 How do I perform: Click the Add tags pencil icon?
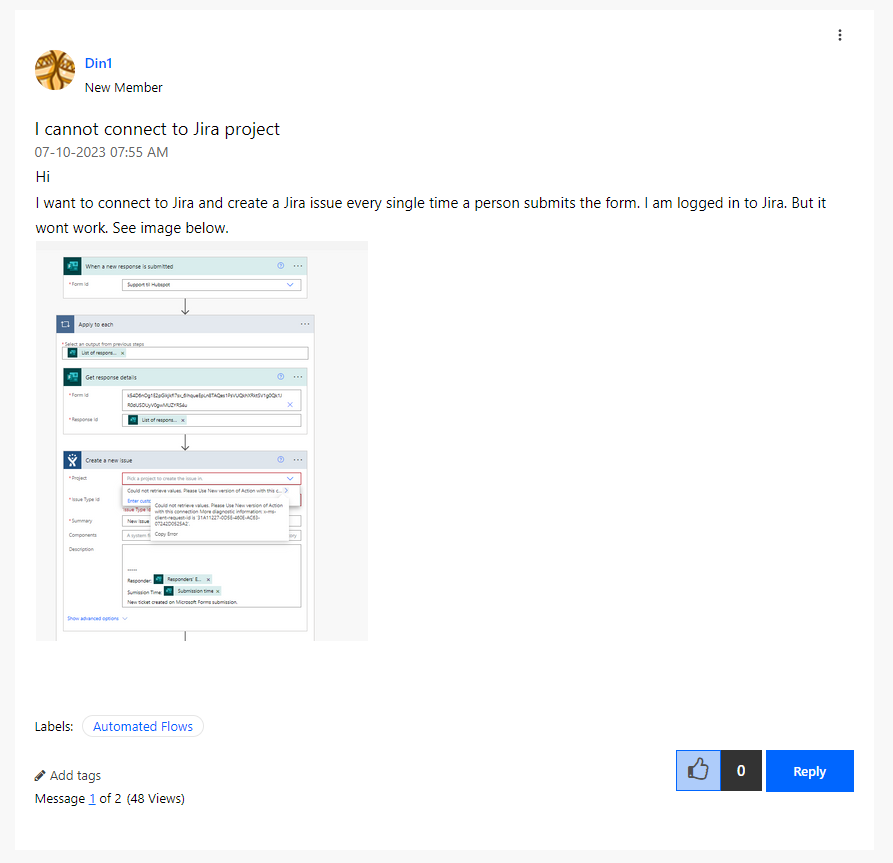[x=40, y=775]
